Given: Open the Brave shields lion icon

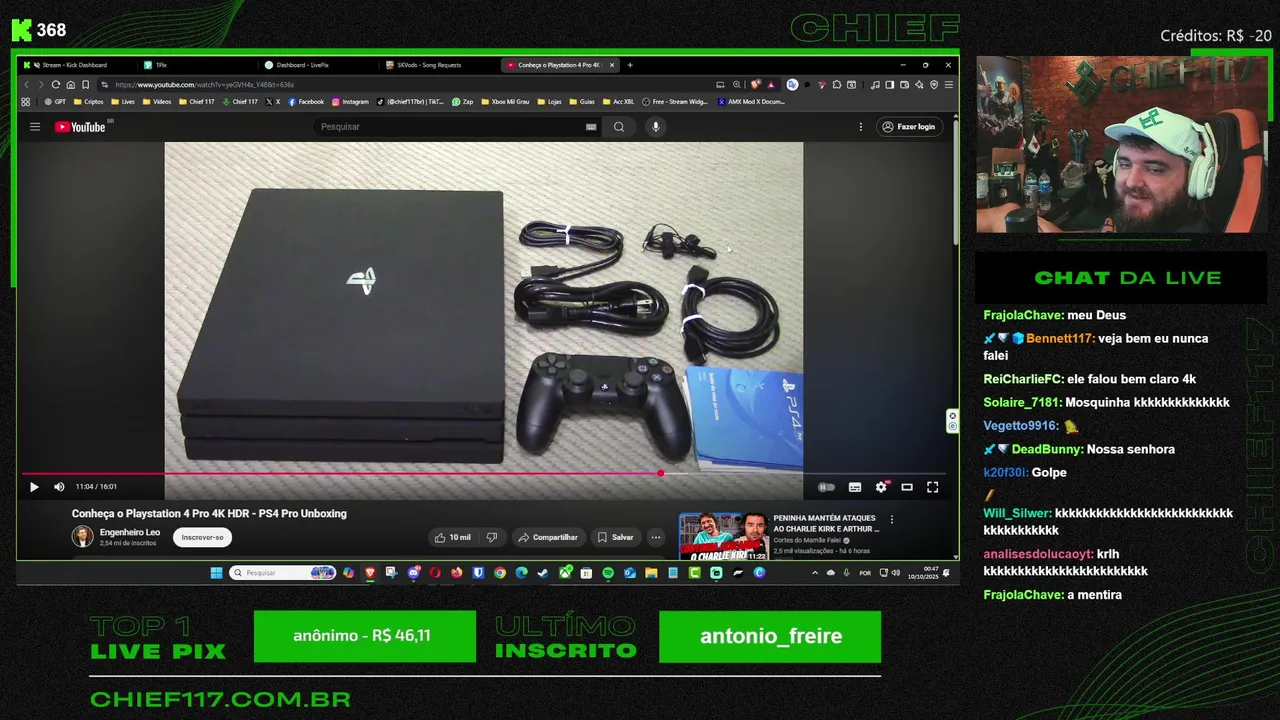Looking at the screenshot, I should 757,85.
